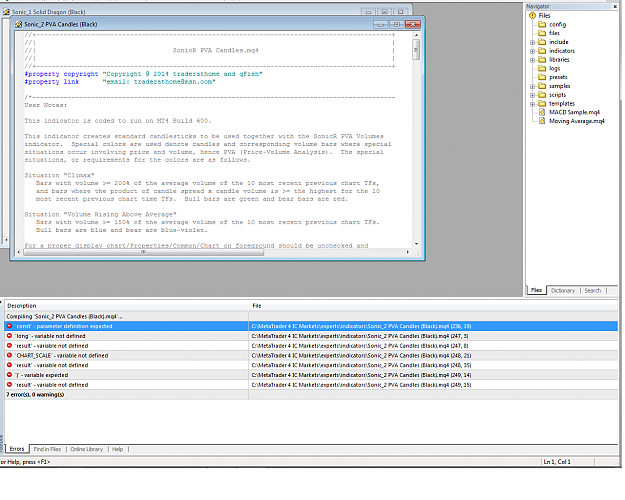The height and width of the screenshot is (500, 625).
Task: Close the Sonic_2 PVA Candles window
Action: click(413, 25)
